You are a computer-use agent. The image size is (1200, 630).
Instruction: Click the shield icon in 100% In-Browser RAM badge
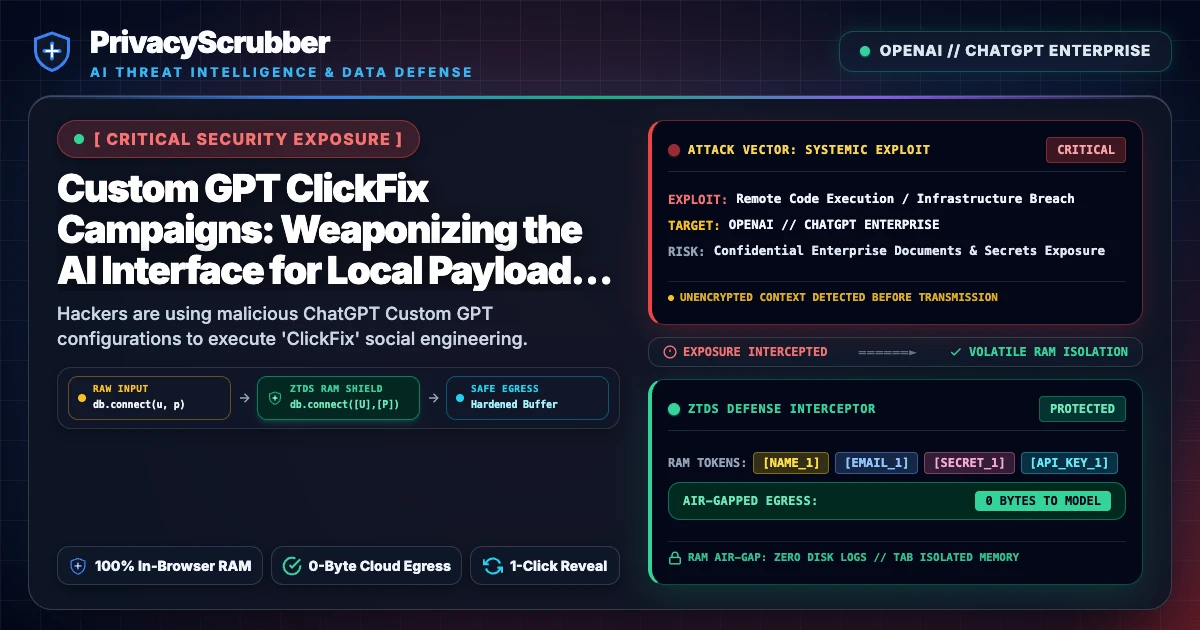click(78, 566)
